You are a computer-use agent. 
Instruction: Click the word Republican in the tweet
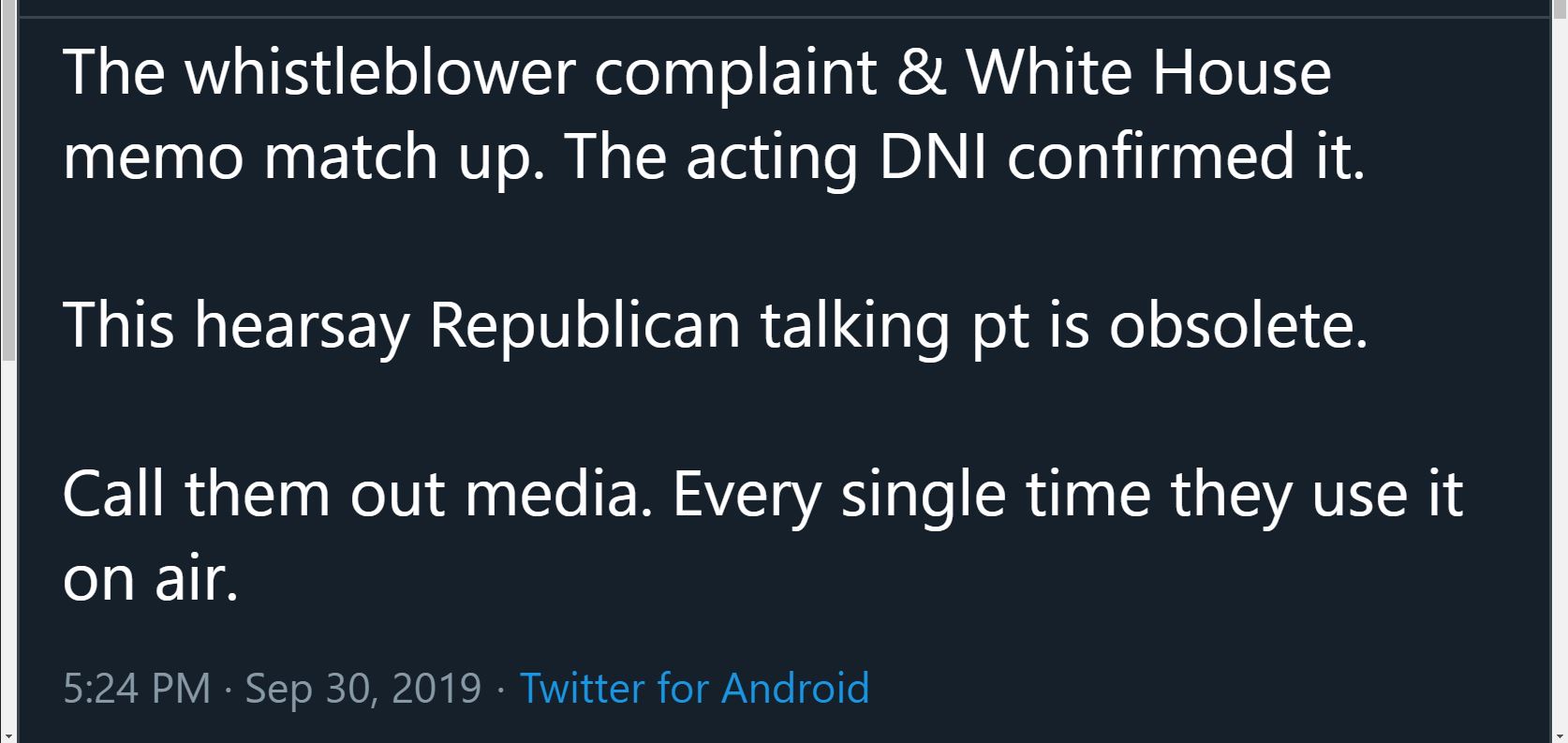point(585,325)
